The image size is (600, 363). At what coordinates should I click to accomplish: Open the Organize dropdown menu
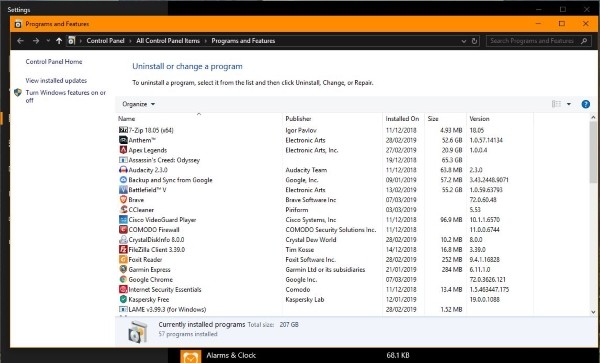(x=138, y=104)
